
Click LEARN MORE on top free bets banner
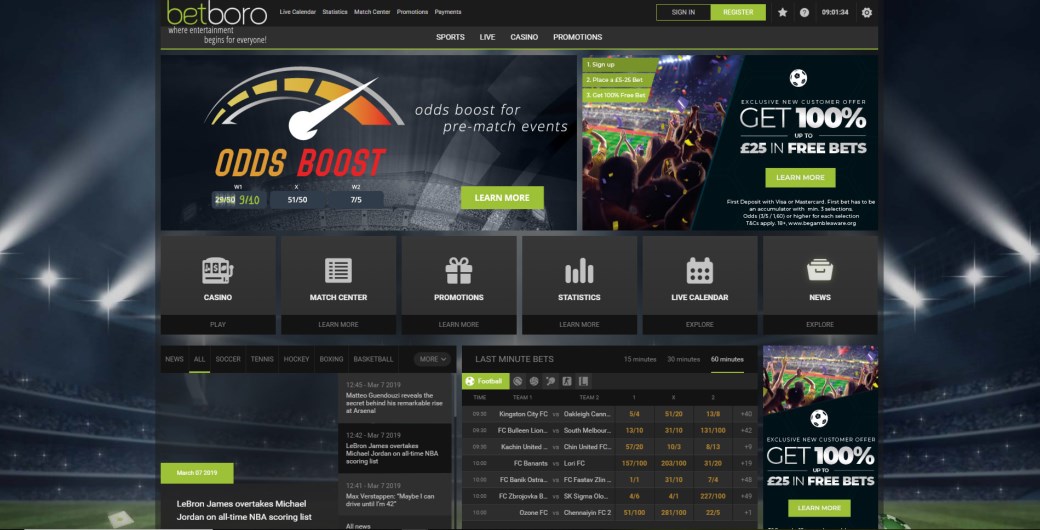[800, 178]
